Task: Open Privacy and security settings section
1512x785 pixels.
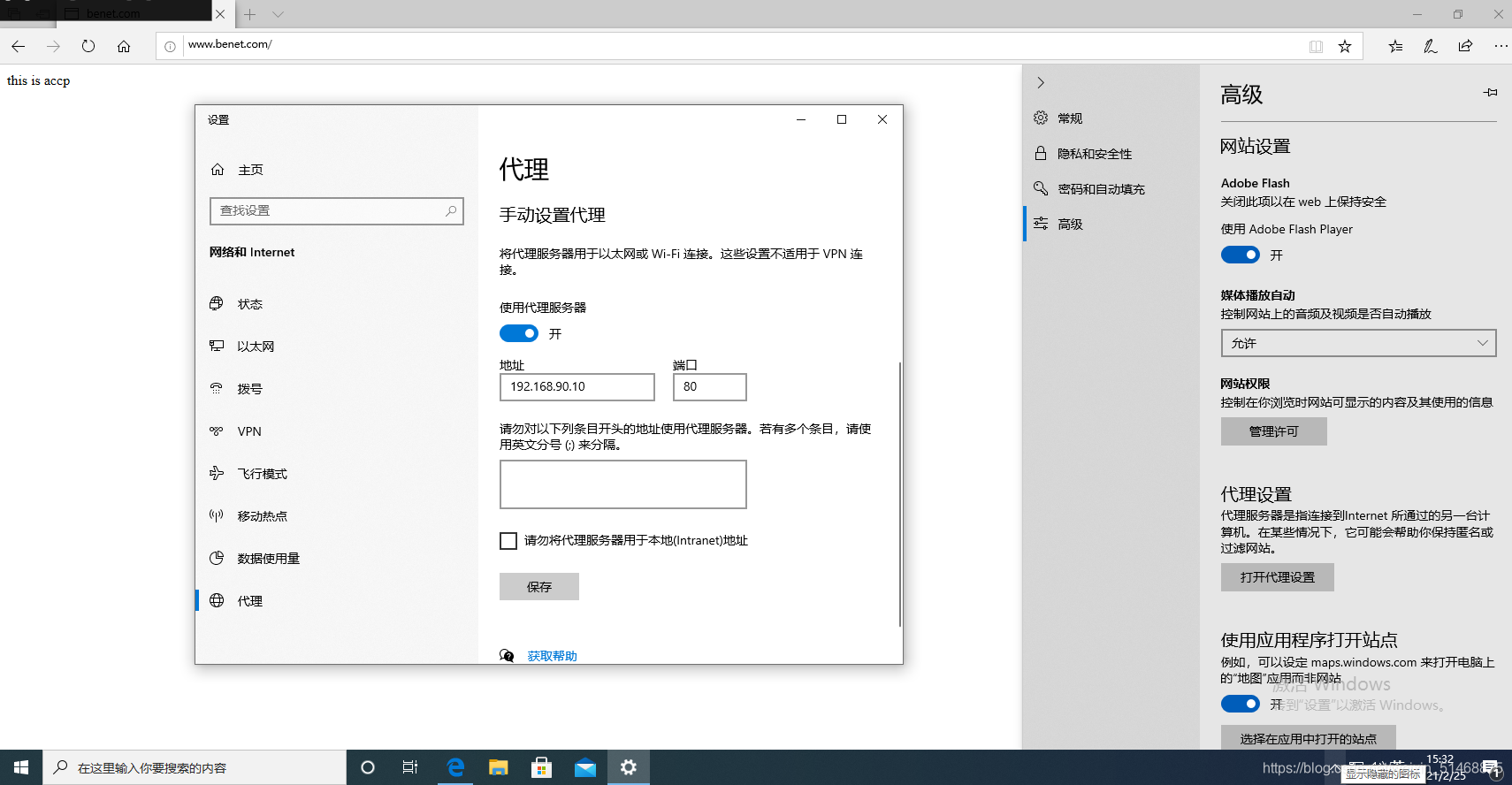Action: (x=1111, y=154)
